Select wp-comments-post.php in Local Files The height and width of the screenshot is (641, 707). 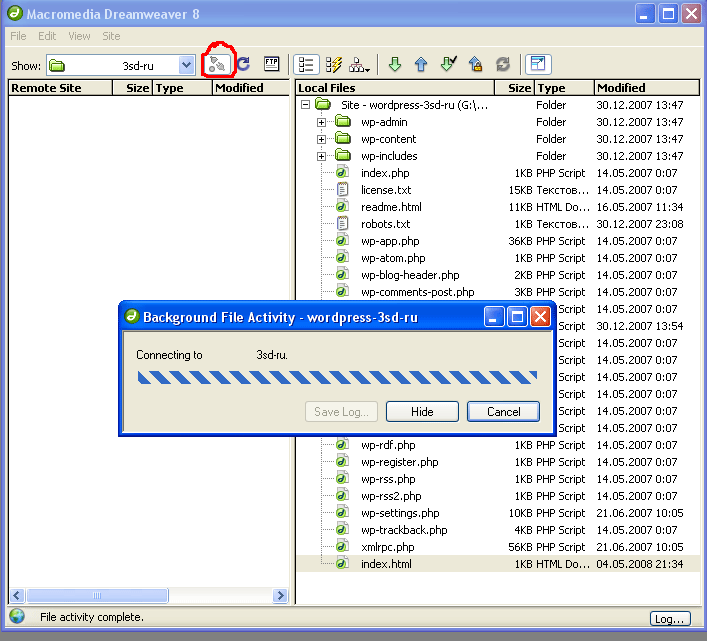tap(418, 292)
